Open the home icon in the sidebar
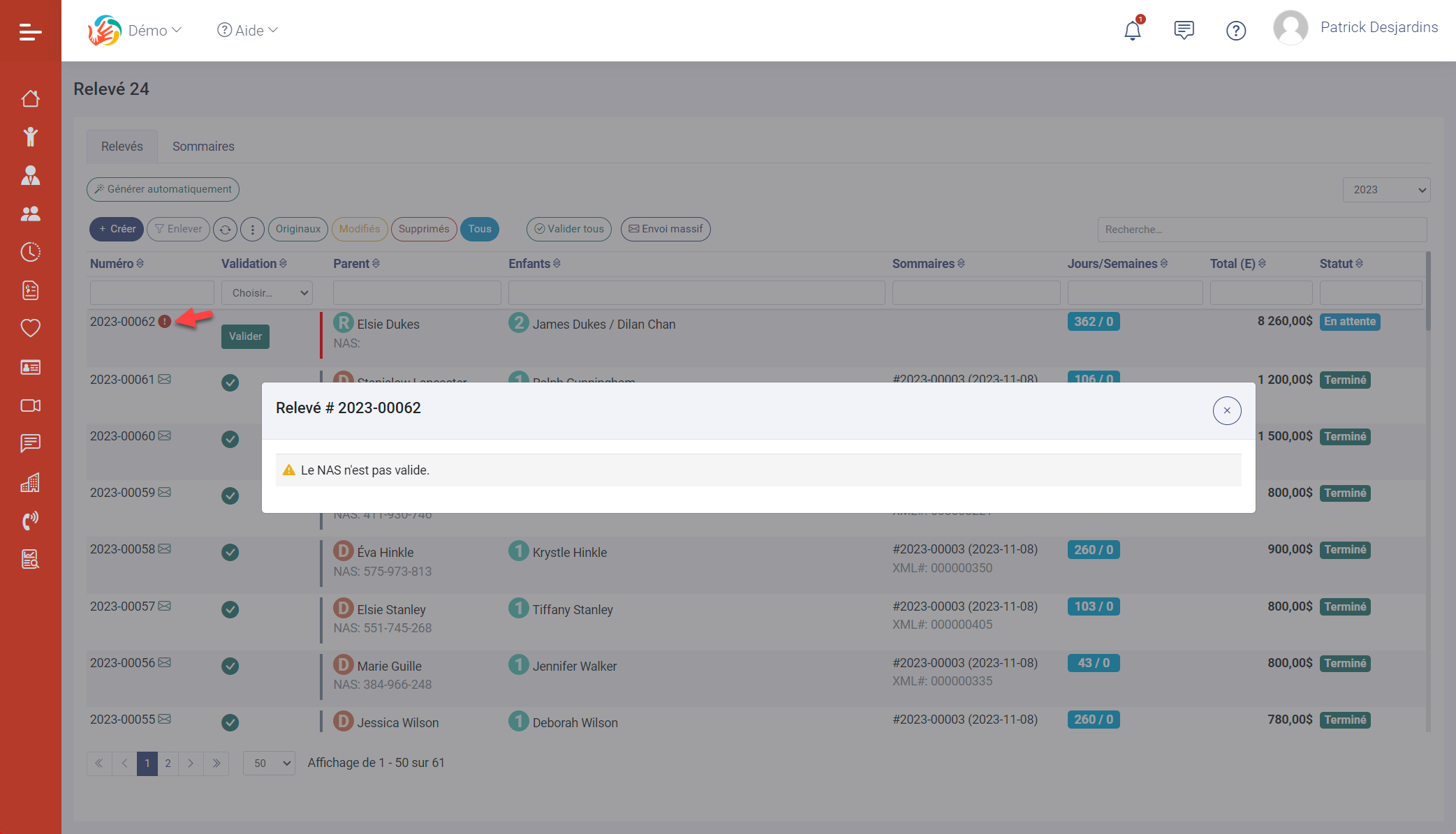This screenshot has height=834, width=1456. [x=30, y=98]
